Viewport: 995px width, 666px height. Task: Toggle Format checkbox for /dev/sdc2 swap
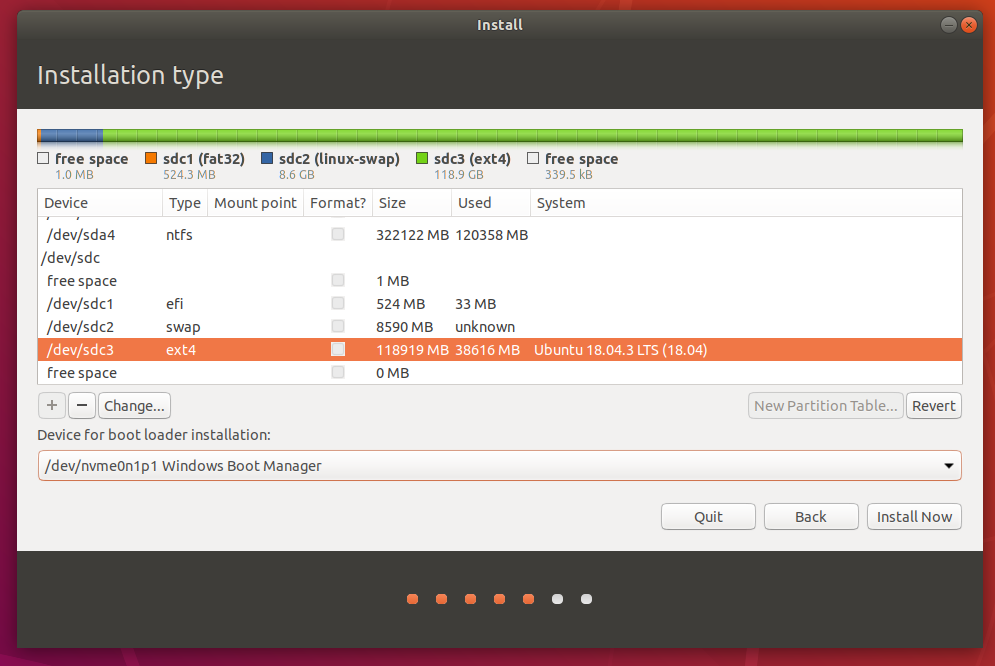[x=338, y=327]
